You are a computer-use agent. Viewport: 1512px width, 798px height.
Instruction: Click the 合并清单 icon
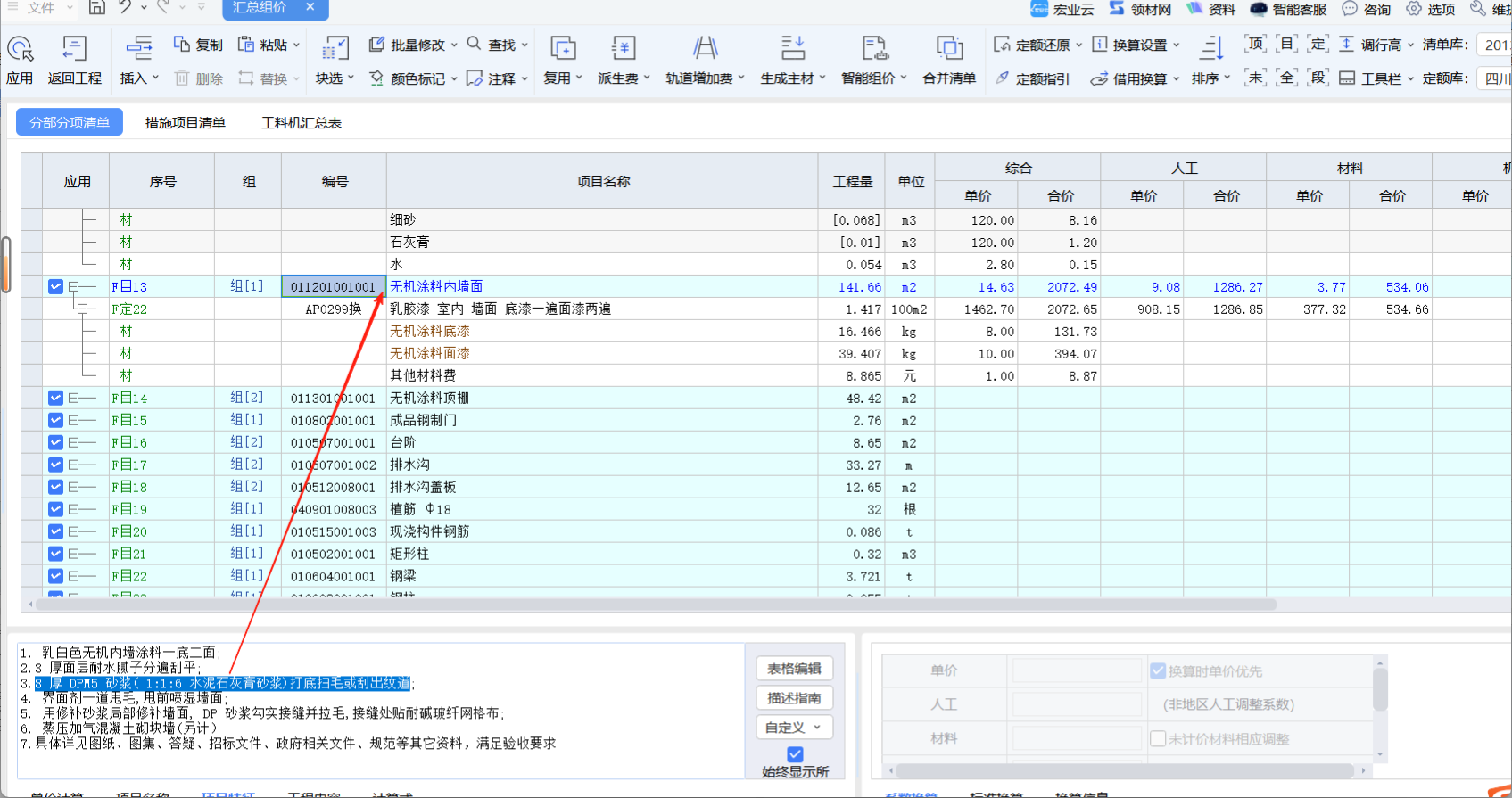(x=949, y=48)
